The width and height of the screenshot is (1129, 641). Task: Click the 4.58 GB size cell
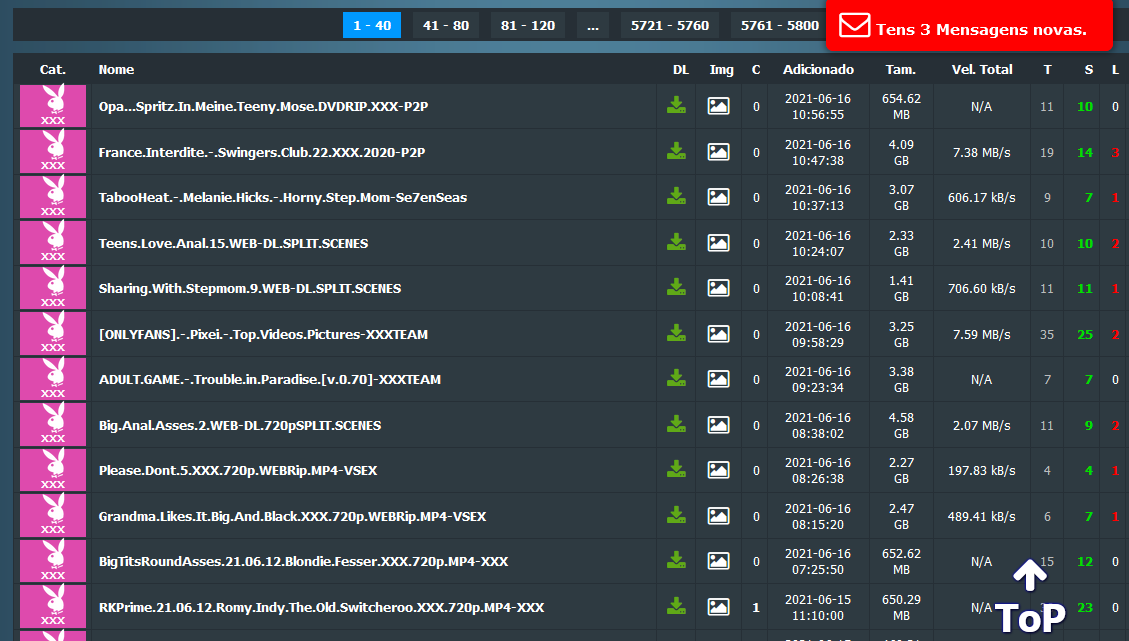pyautogui.click(x=901, y=426)
